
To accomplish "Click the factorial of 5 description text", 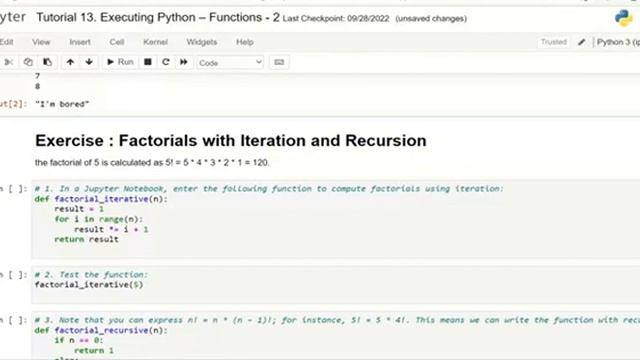I will pyautogui.click(x=152, y=162).
